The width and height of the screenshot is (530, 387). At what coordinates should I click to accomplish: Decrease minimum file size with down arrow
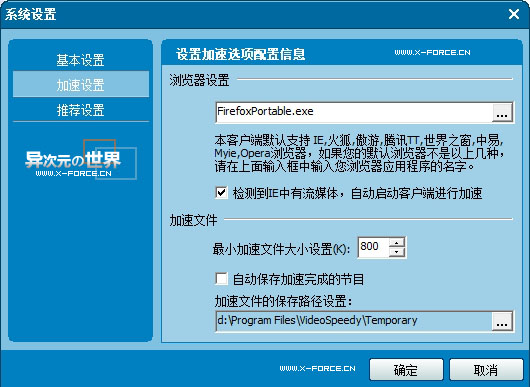pos(396,252)
